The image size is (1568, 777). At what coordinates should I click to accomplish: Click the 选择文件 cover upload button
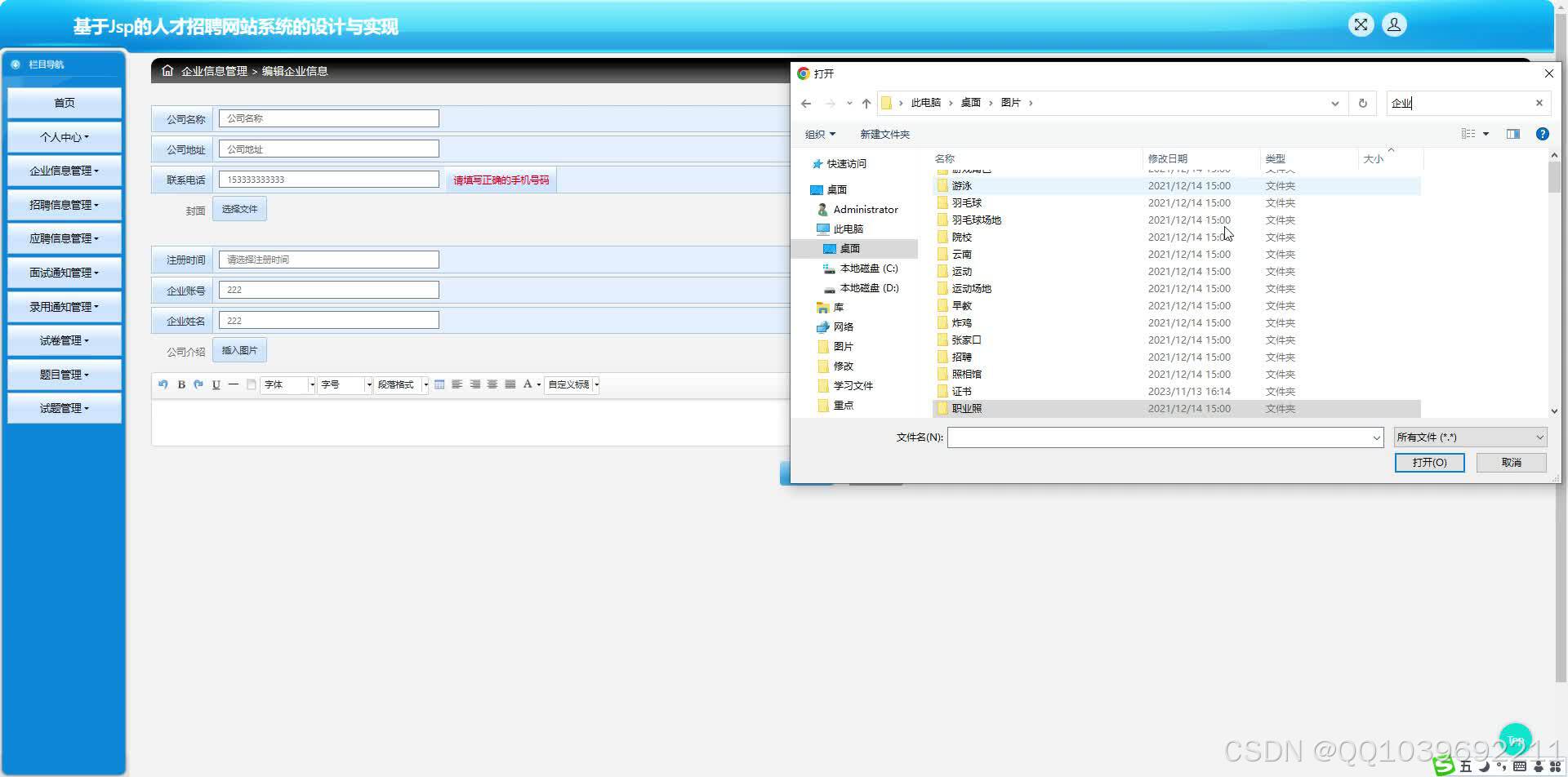point(239,209)
